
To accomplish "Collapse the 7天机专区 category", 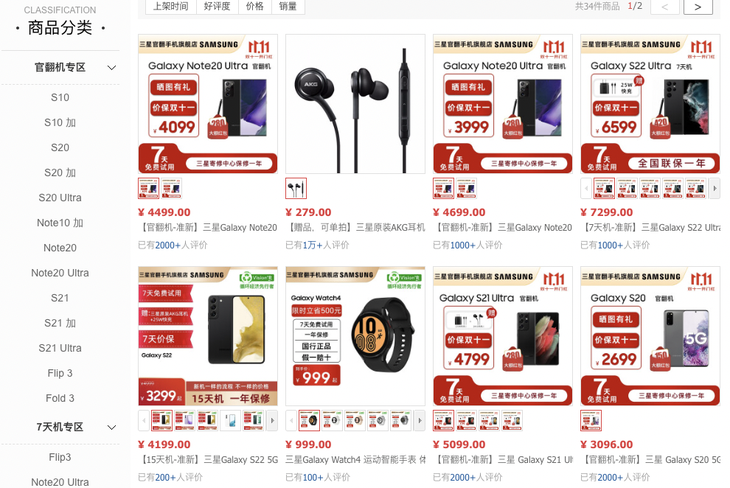I will click(112, 427).
